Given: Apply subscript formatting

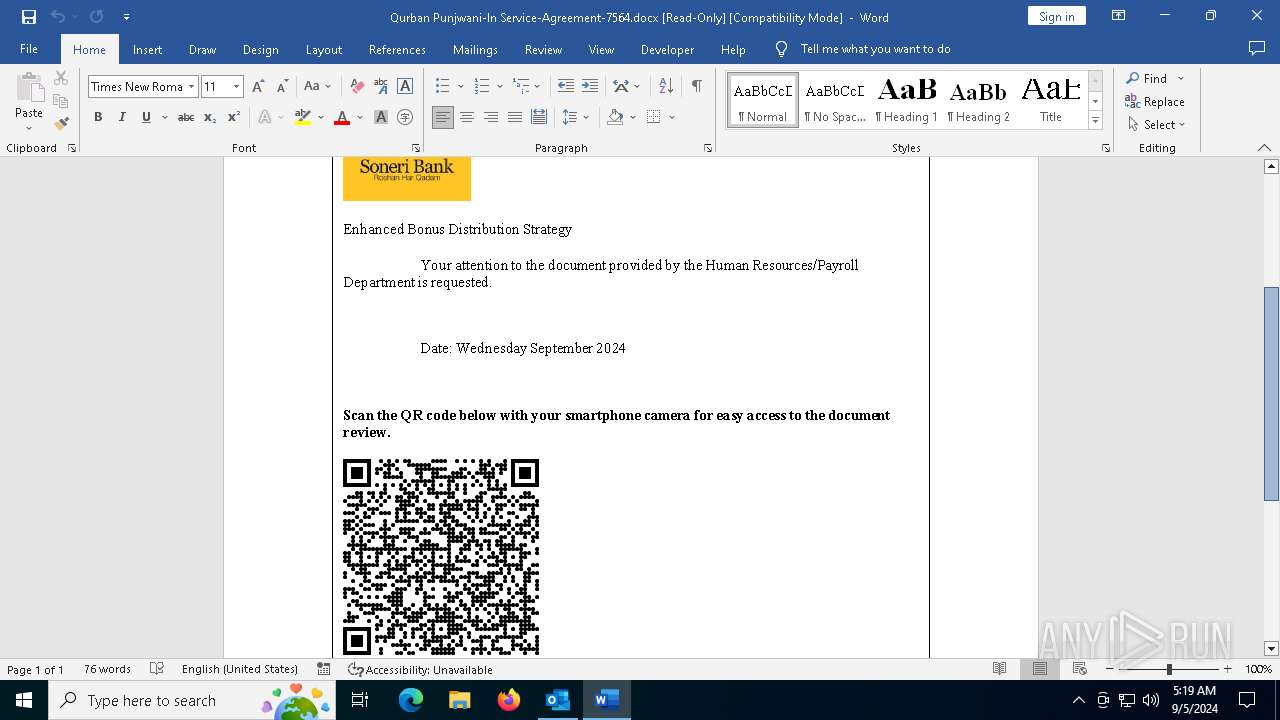Looking at the screenshot, I should tap(210, 117).
